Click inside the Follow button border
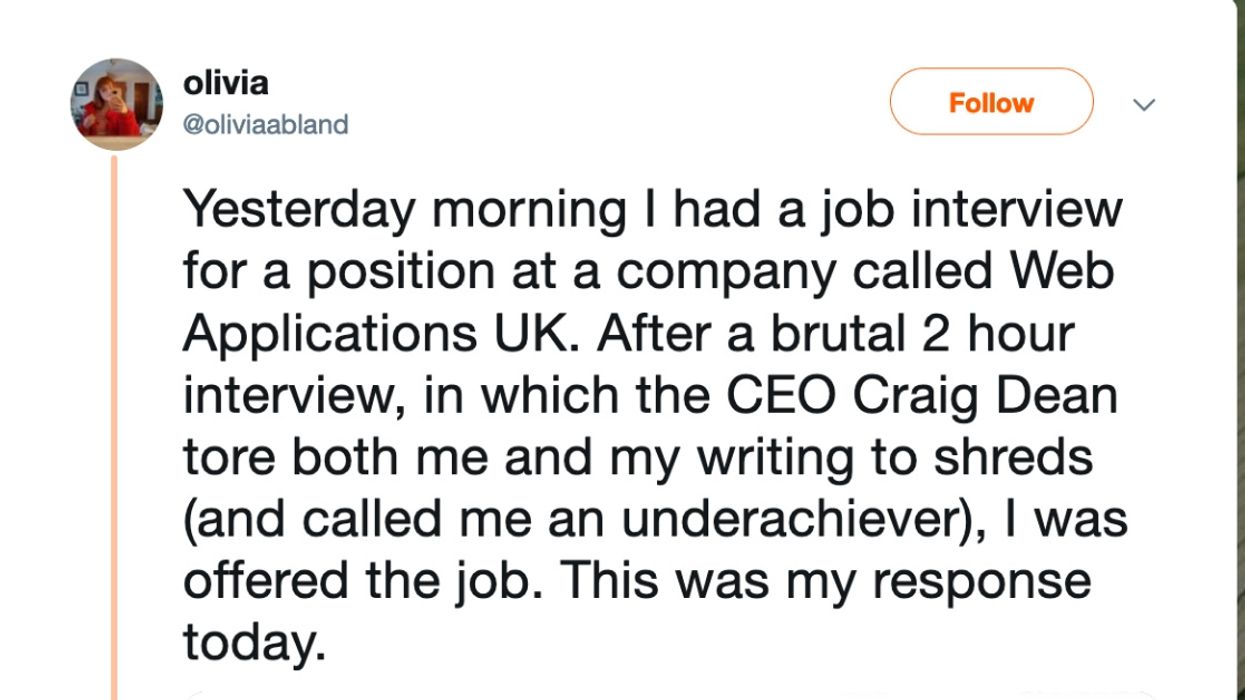This screenshot has height=700, width=1245. coord(990,101)
